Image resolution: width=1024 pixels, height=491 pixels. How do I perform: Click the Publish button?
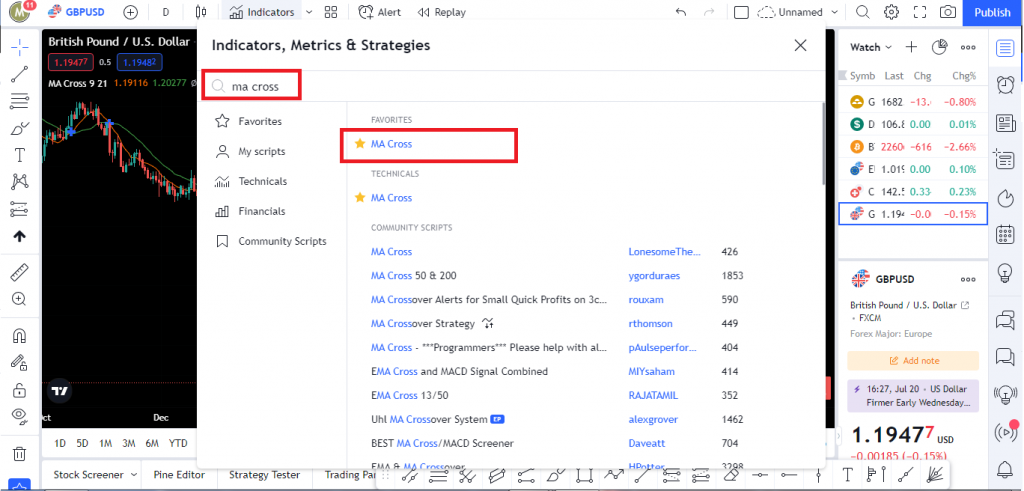coord(992,12)
